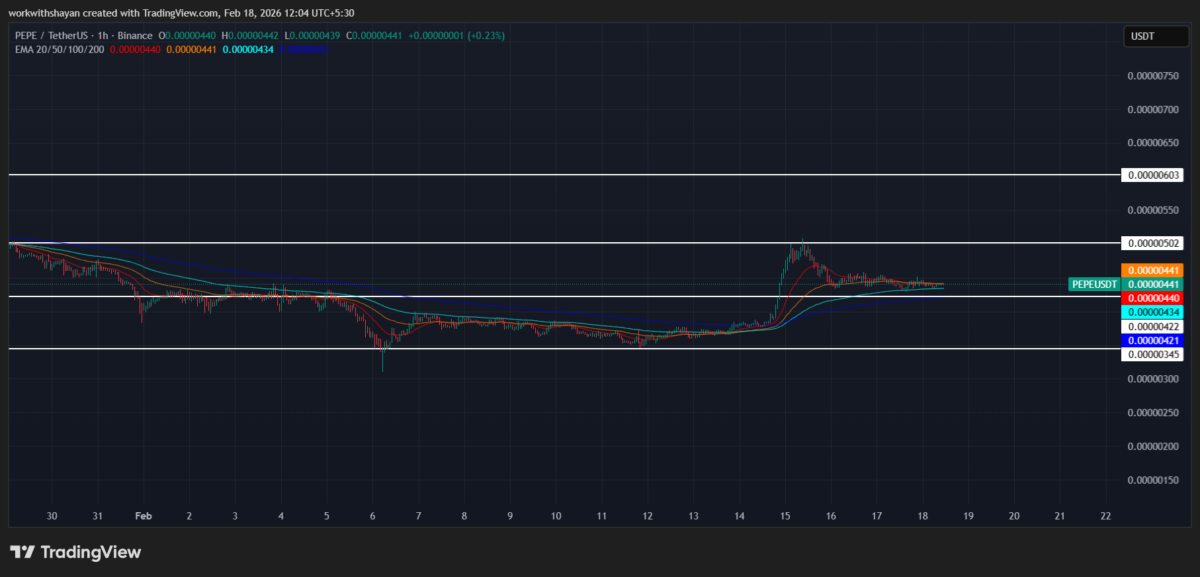
Task: Click the orange 0.00000441 EMA price tag
Action: click(1153, 270)
